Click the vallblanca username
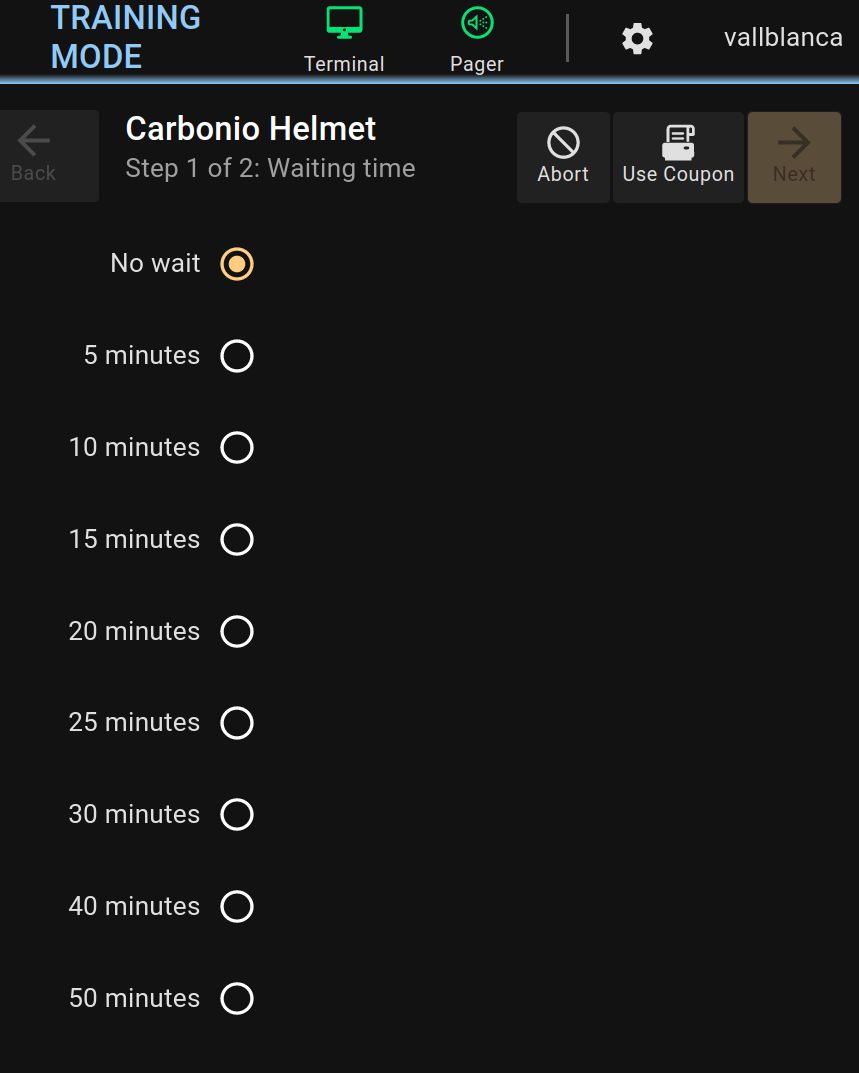Screen dimensions: 859x1073 pyautogui.click(x=783, y=38)
